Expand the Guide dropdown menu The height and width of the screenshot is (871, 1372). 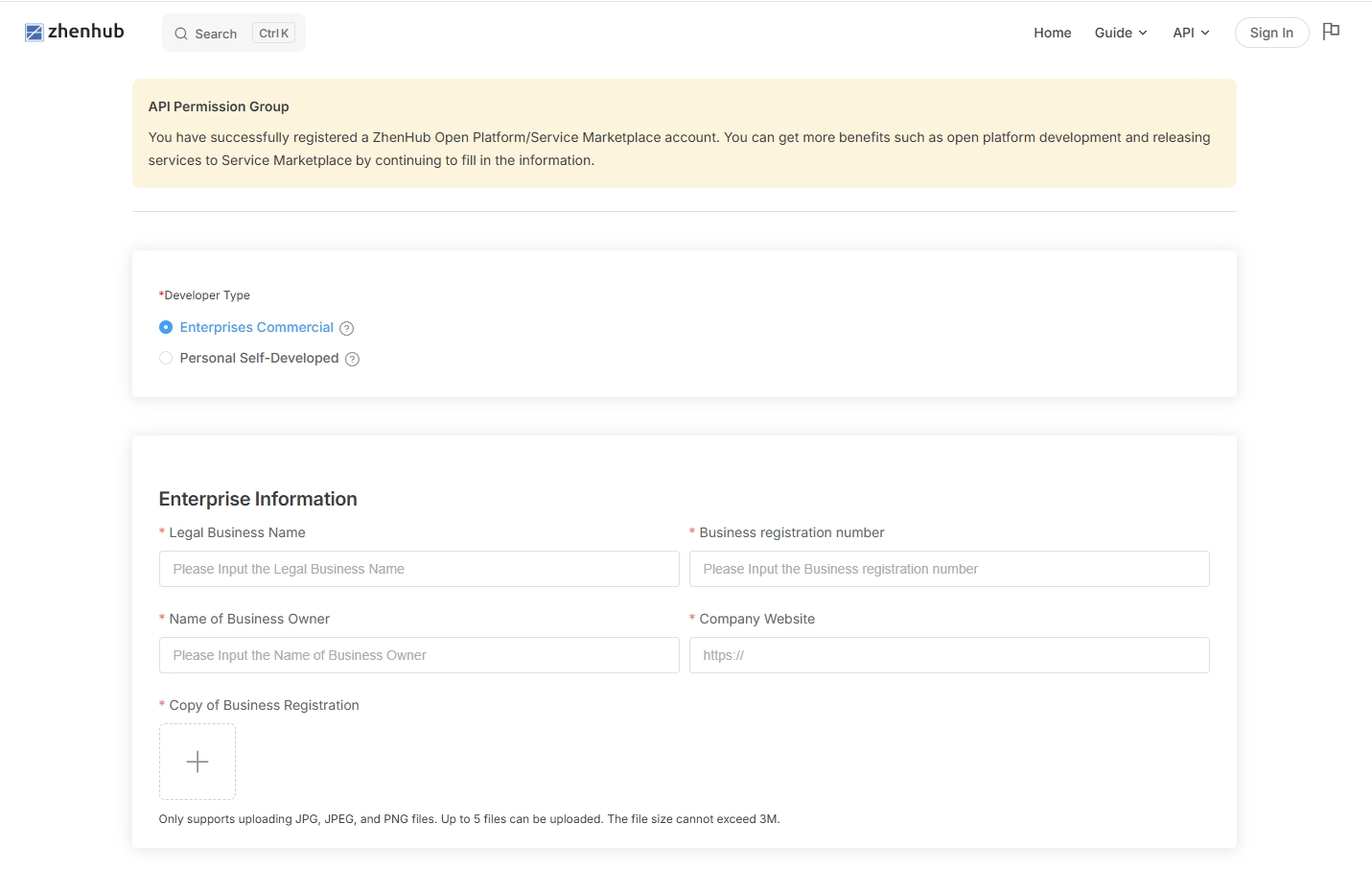coord(1121,33)
